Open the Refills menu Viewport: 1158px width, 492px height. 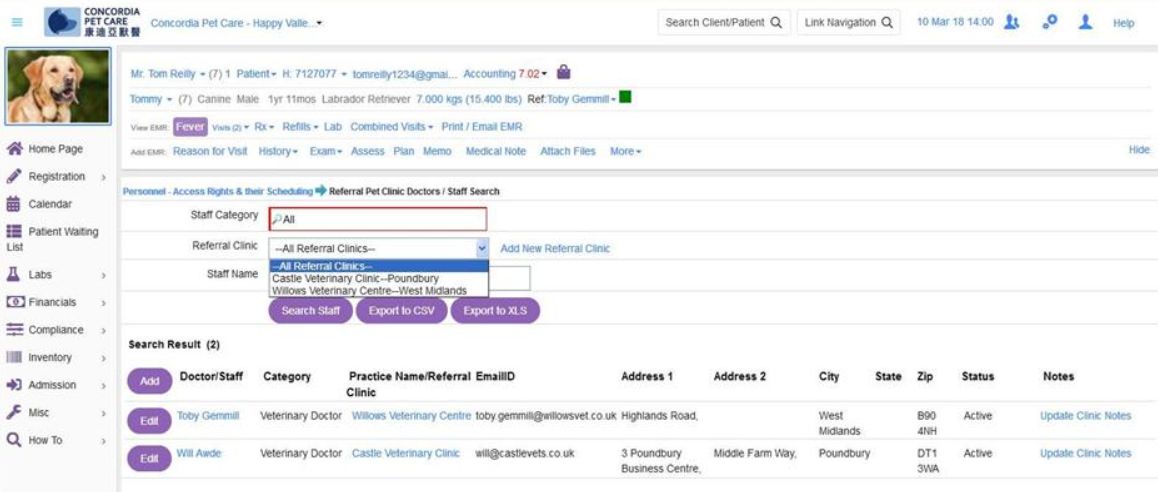(x=300, y=127)
